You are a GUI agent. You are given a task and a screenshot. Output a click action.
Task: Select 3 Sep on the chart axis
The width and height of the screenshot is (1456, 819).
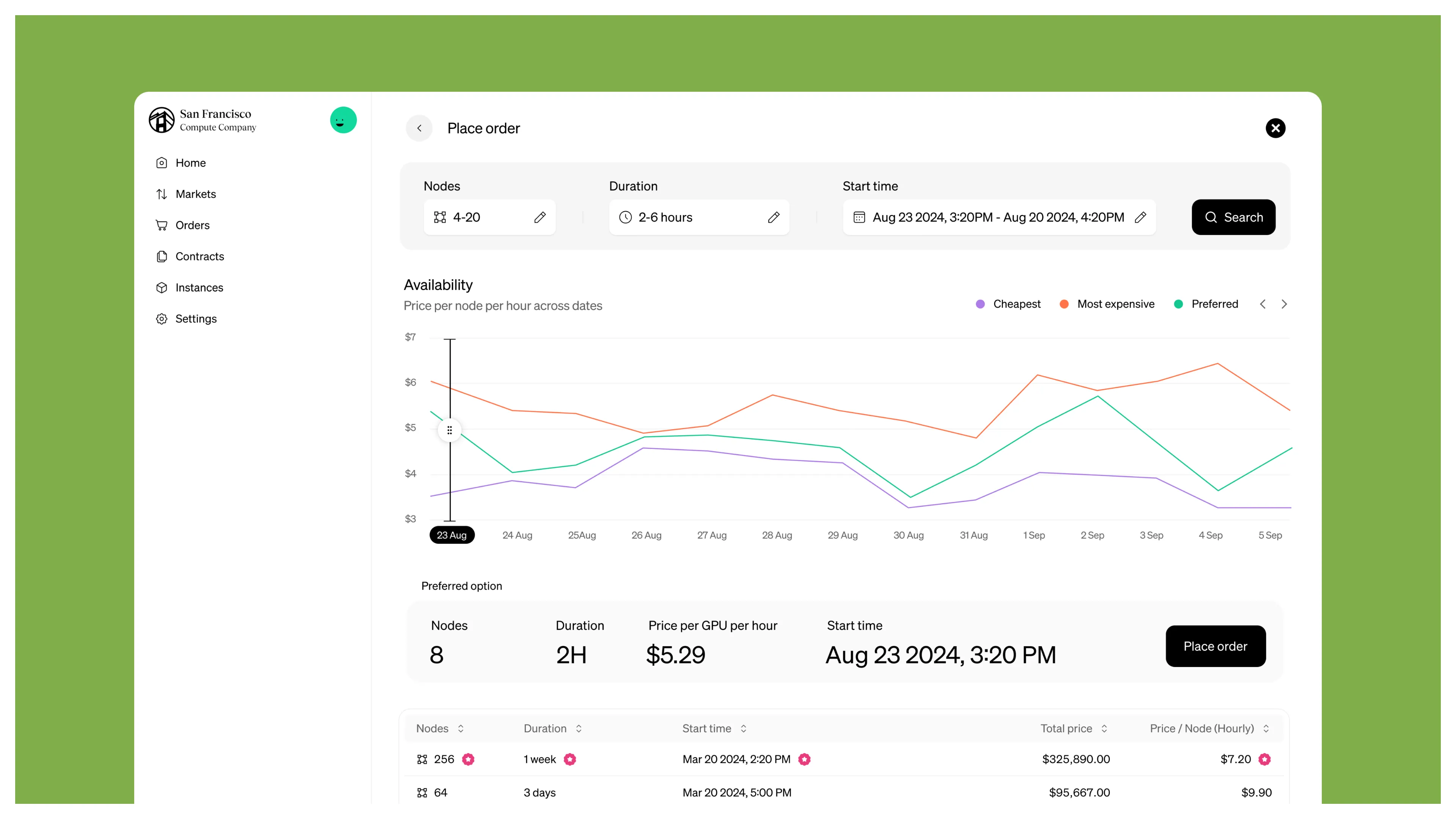coord(1152,535)
